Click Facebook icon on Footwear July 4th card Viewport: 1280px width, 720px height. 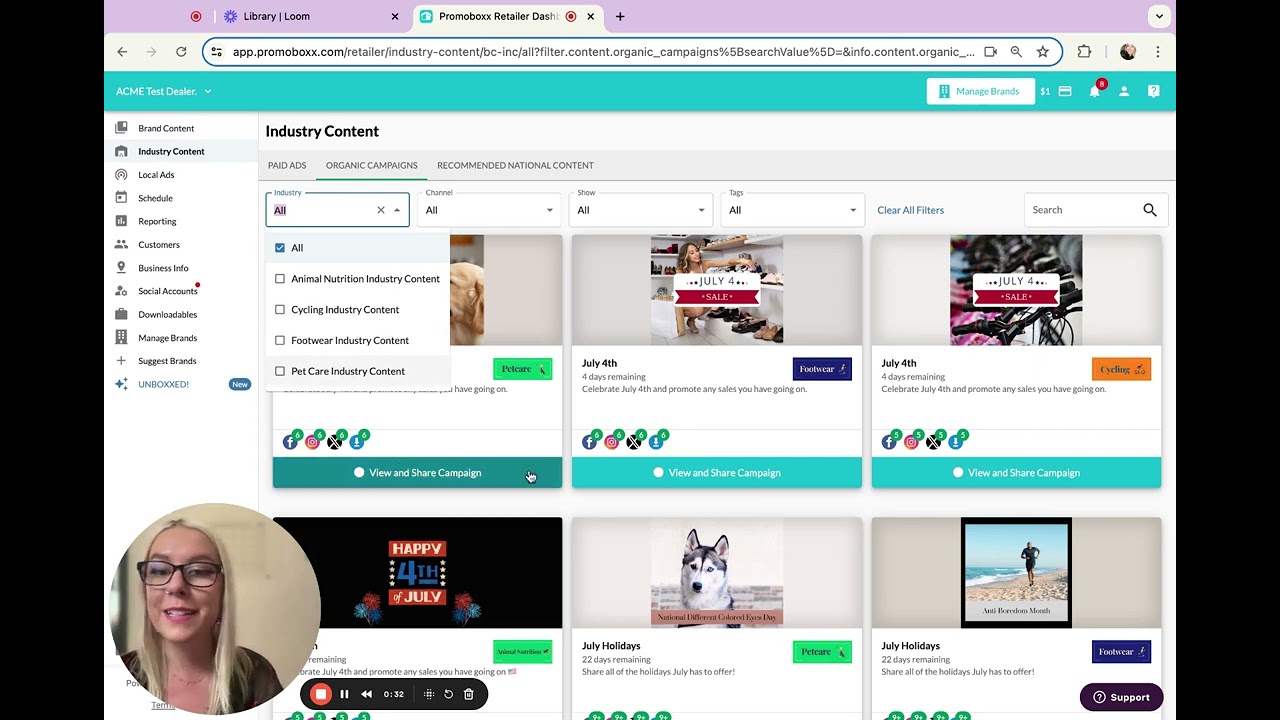(x=590, y=442)
